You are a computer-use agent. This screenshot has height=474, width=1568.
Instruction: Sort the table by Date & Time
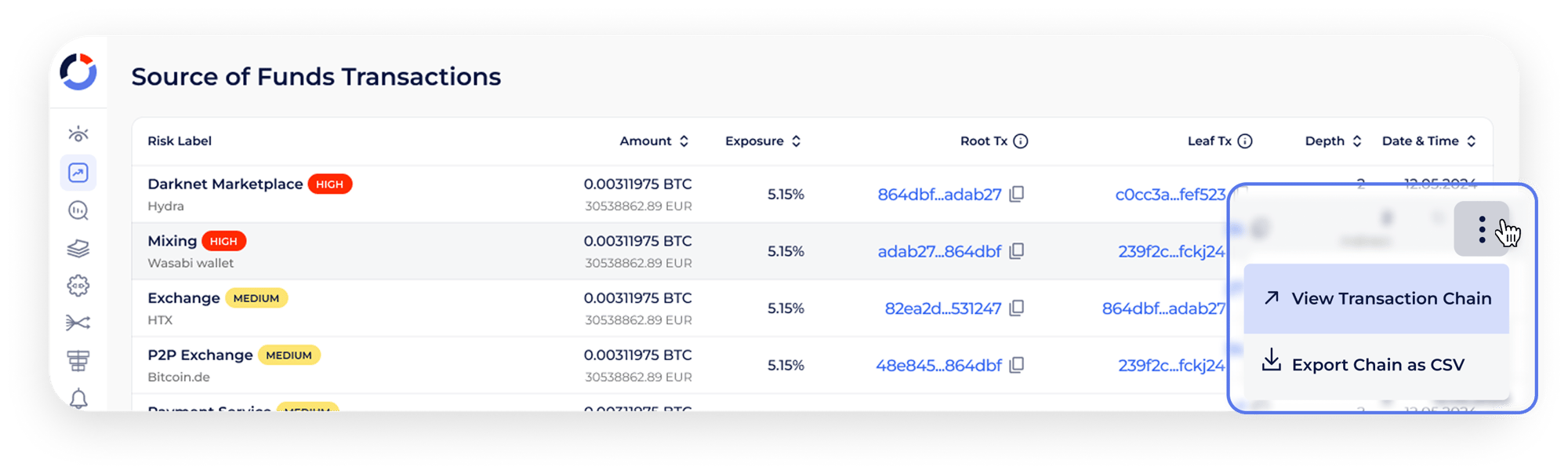coord(1472,141)
